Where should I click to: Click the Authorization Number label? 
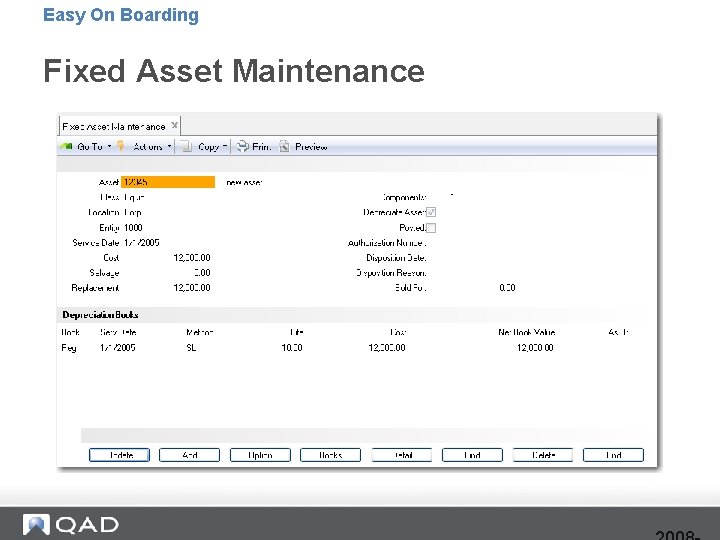tap(387, 243)
